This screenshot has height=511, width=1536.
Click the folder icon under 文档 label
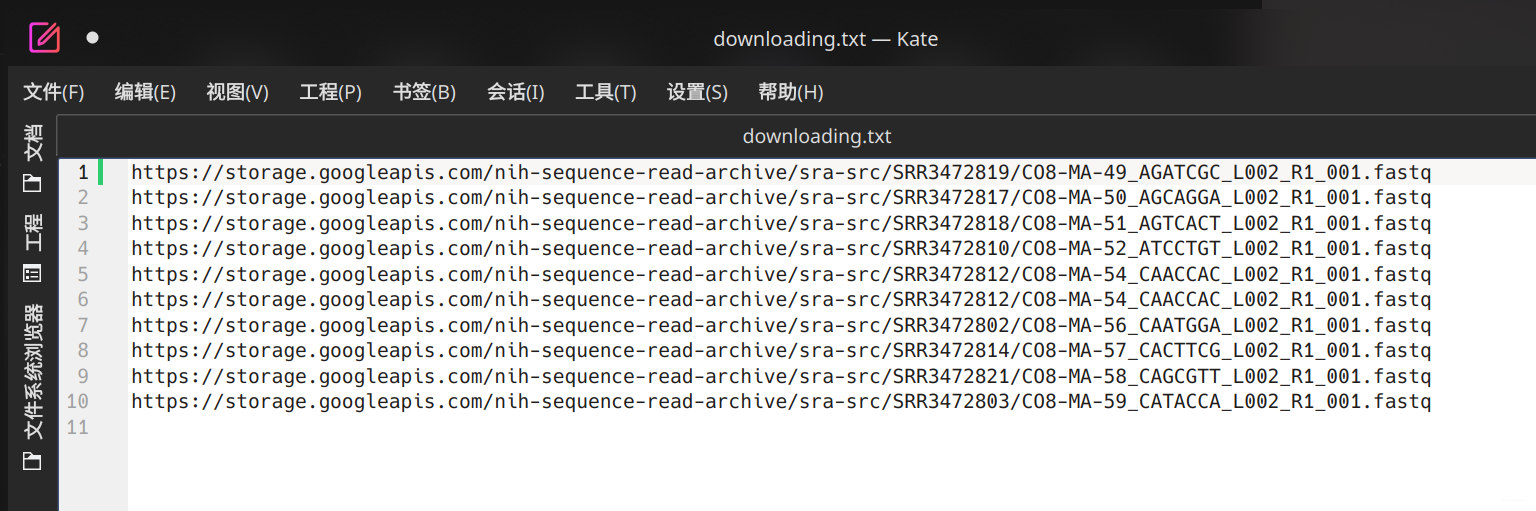(33, 184)
